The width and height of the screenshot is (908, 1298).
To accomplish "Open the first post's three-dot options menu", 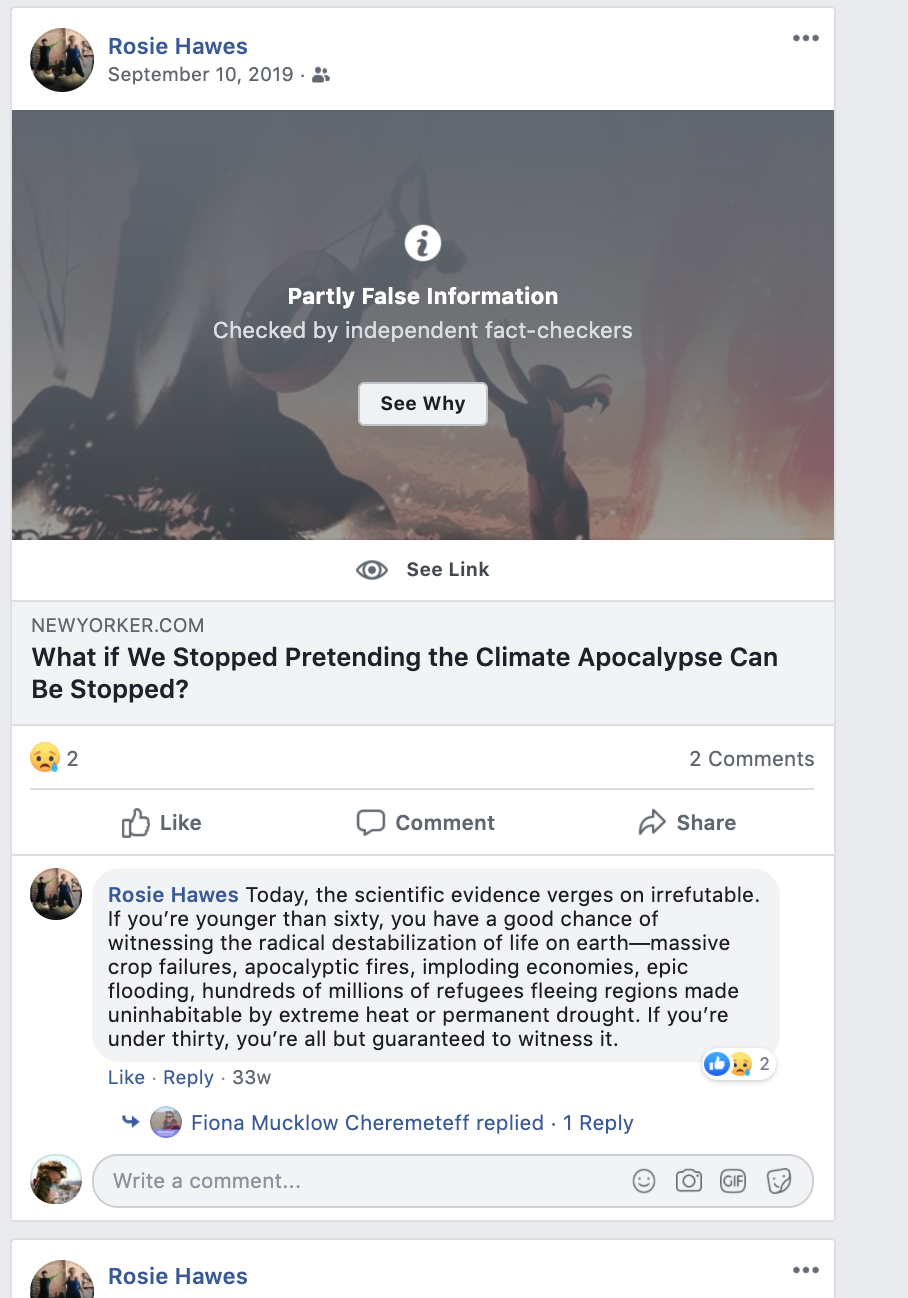I will pyautogui.click(x=805, y=39).
